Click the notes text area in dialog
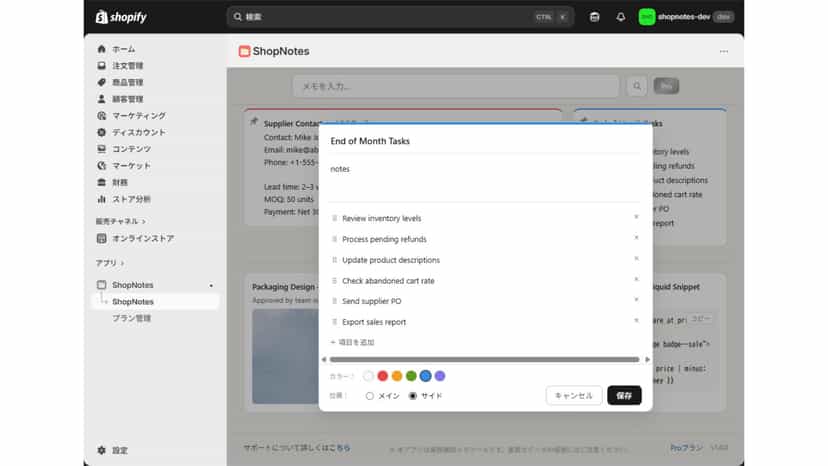This screenshot has width=828, height=466. (484, 181)
